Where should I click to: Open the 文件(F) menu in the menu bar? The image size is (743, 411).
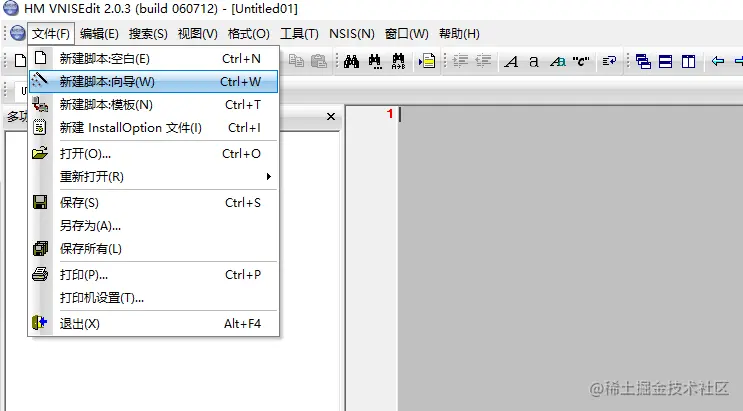click(x=51, y=34)
